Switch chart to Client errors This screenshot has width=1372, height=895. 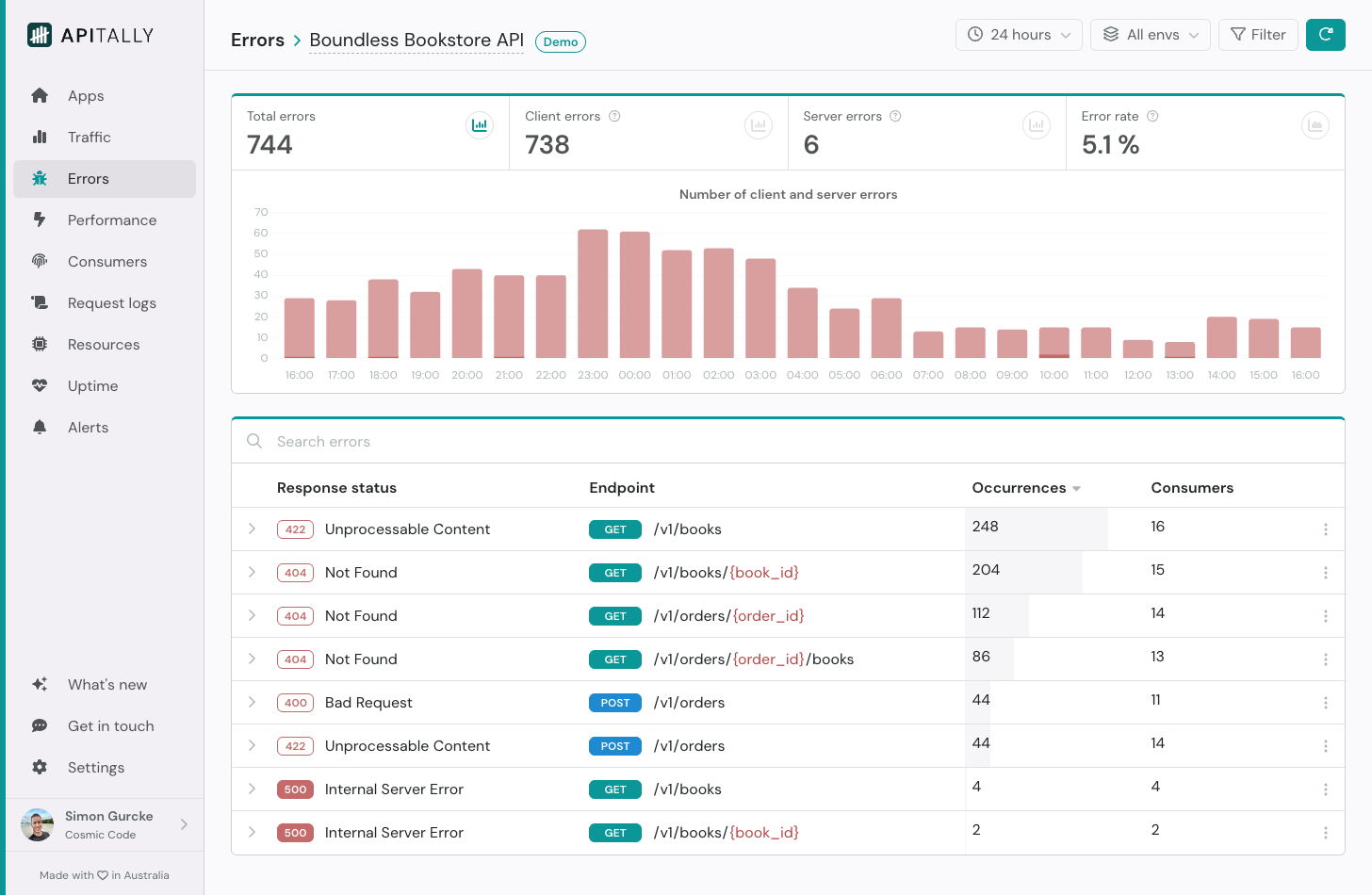tap(758, 125)
